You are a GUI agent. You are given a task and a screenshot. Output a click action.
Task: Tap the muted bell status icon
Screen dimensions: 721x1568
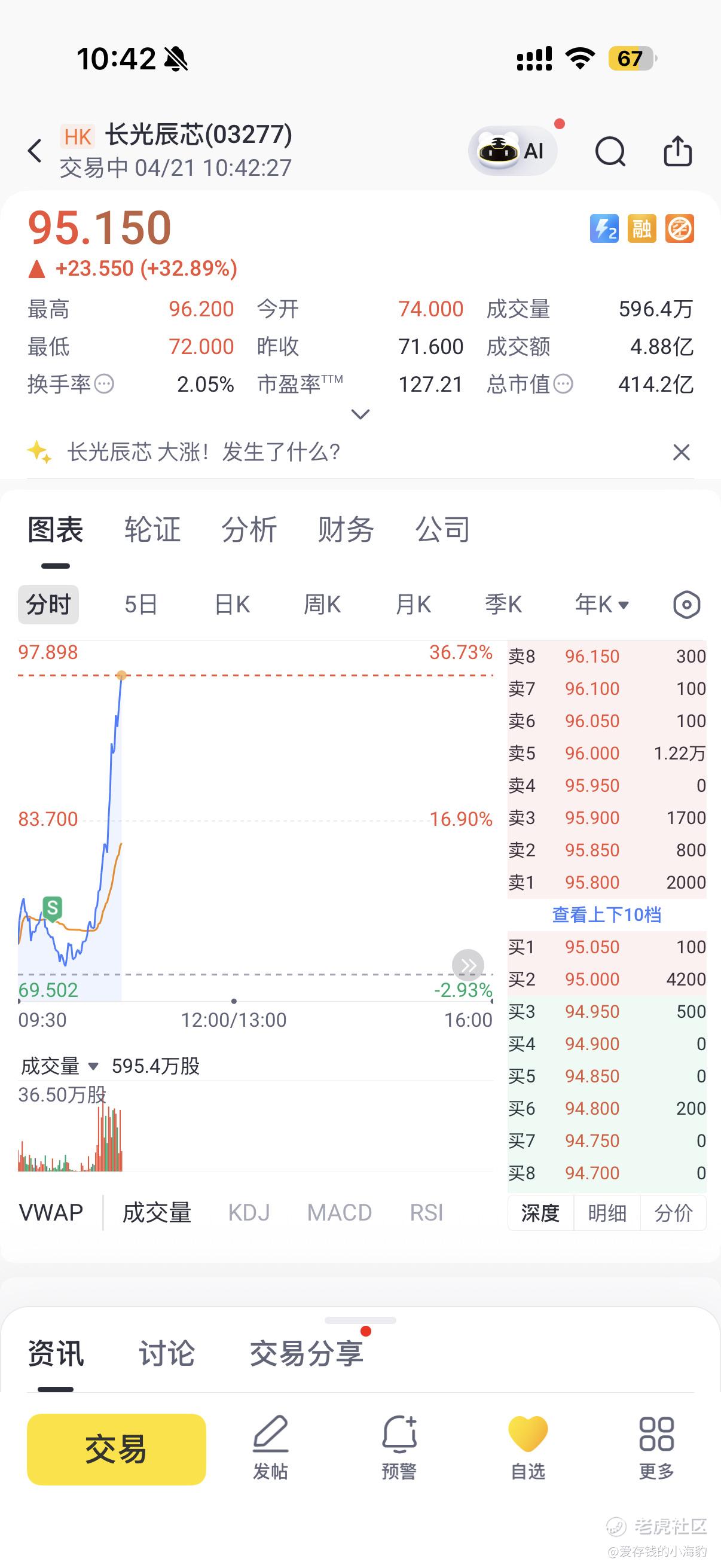(x=176, y=59)
